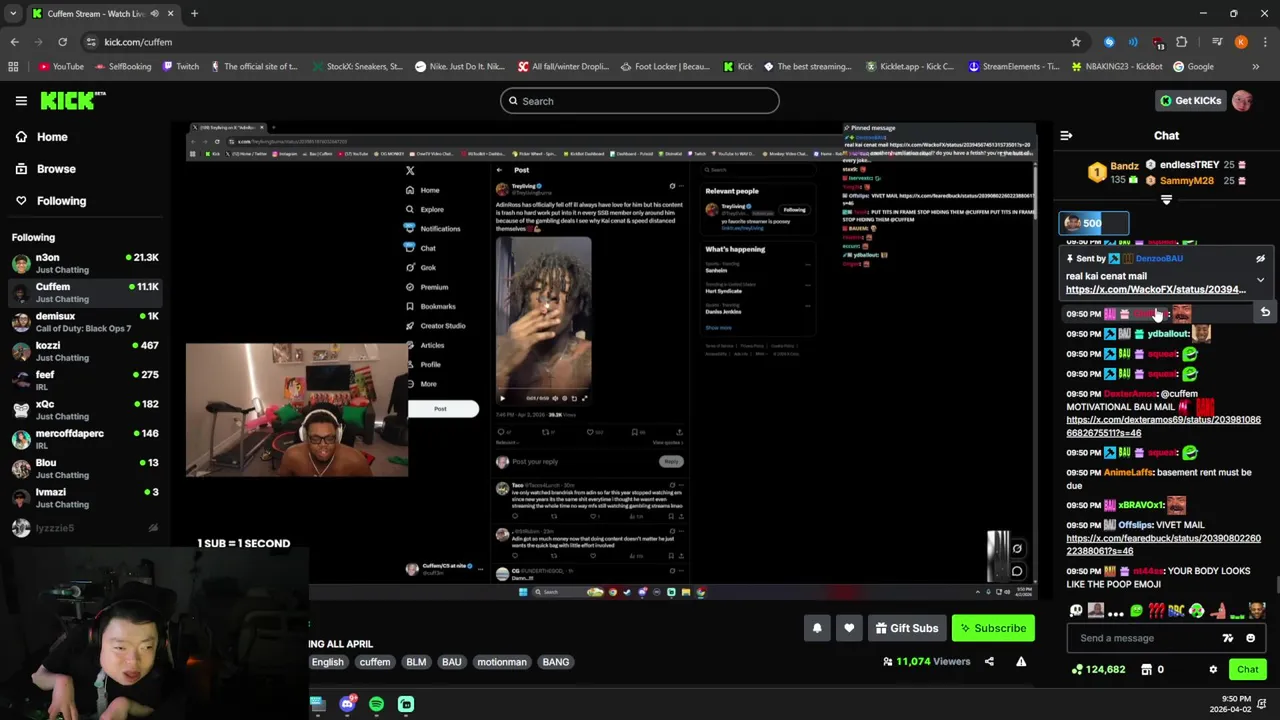
Task: Open mercoffdaperc channel from sidebar
Action: pyautogui.click(x=85, y=439)
